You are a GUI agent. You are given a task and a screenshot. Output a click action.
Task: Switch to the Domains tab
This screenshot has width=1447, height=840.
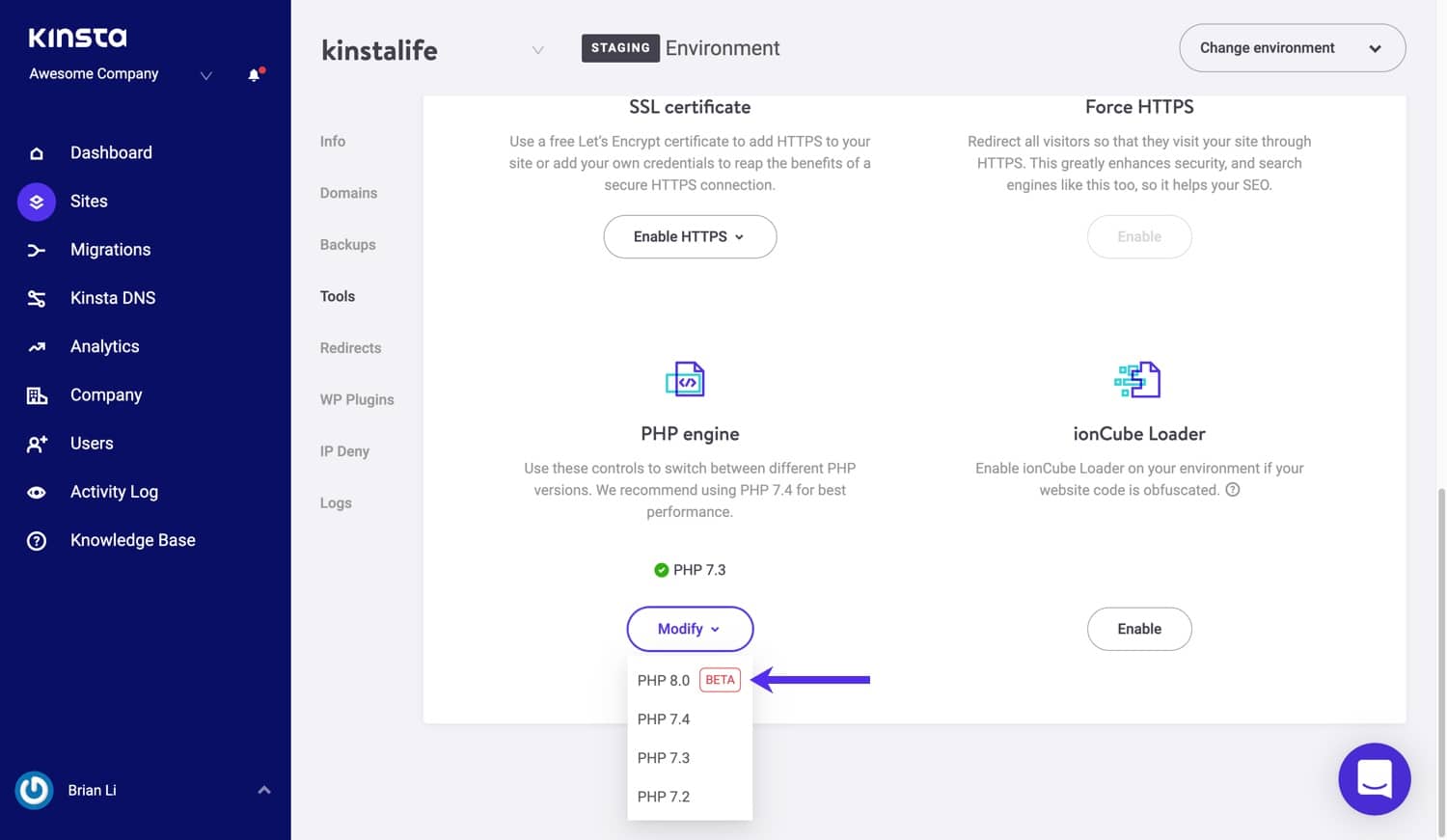pyautogui.click(x=348, y=193)
